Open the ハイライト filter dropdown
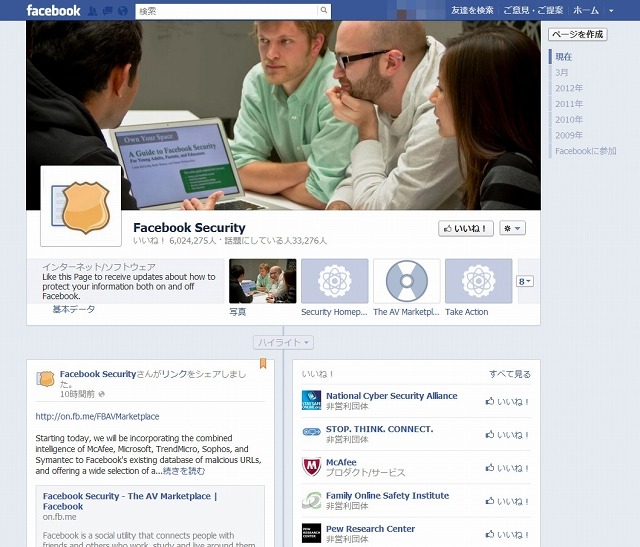This screenshot has width=640, height=547. (283, 342)
